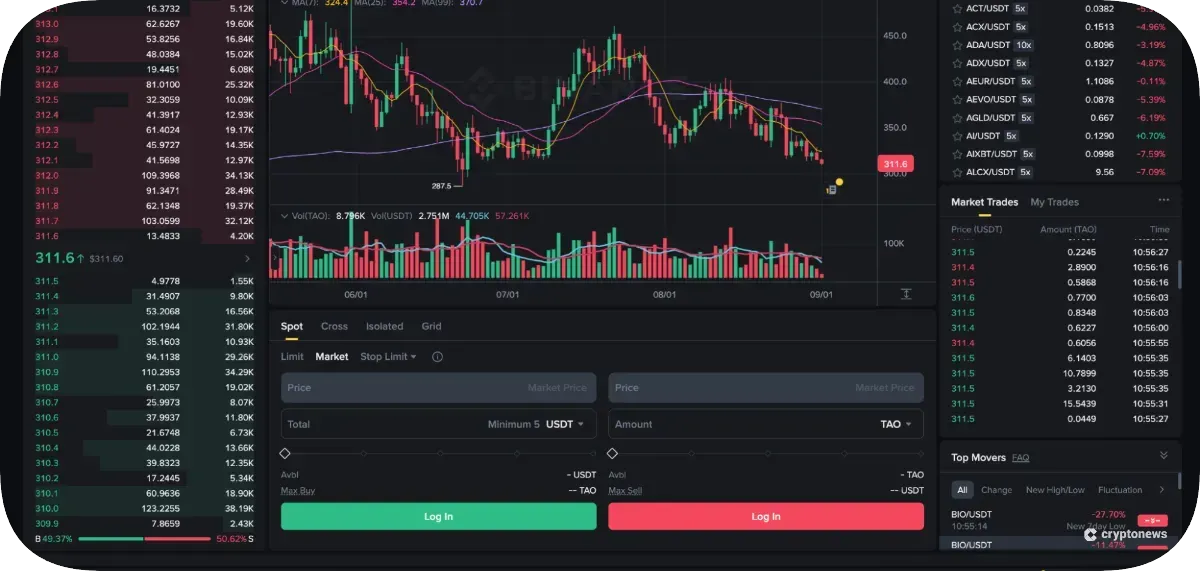Open the TAO unit dropdown in Amount

click(x=896, y=424)
